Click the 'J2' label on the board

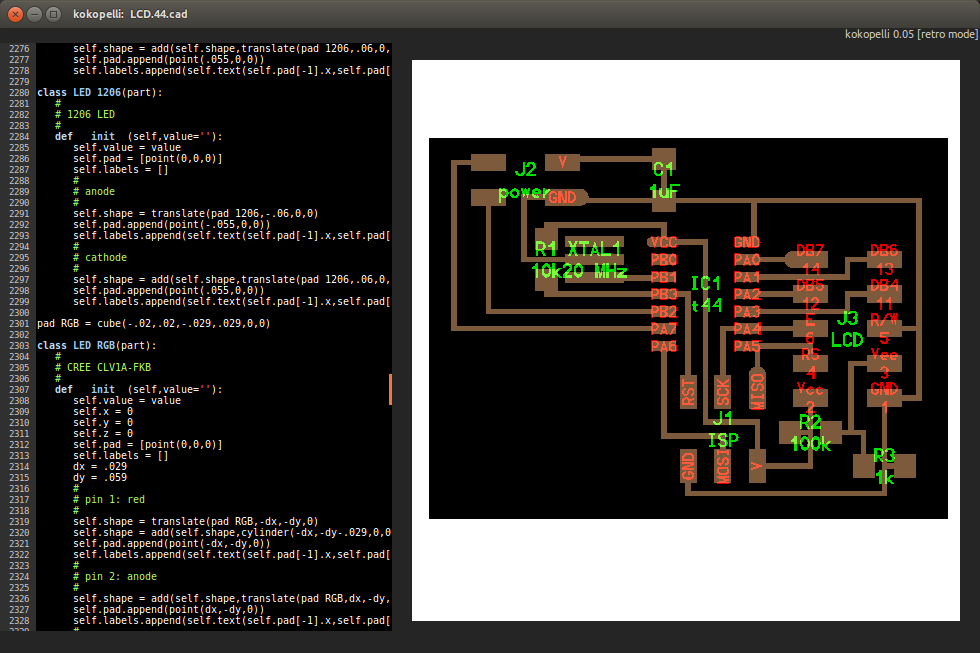point(525,169)
